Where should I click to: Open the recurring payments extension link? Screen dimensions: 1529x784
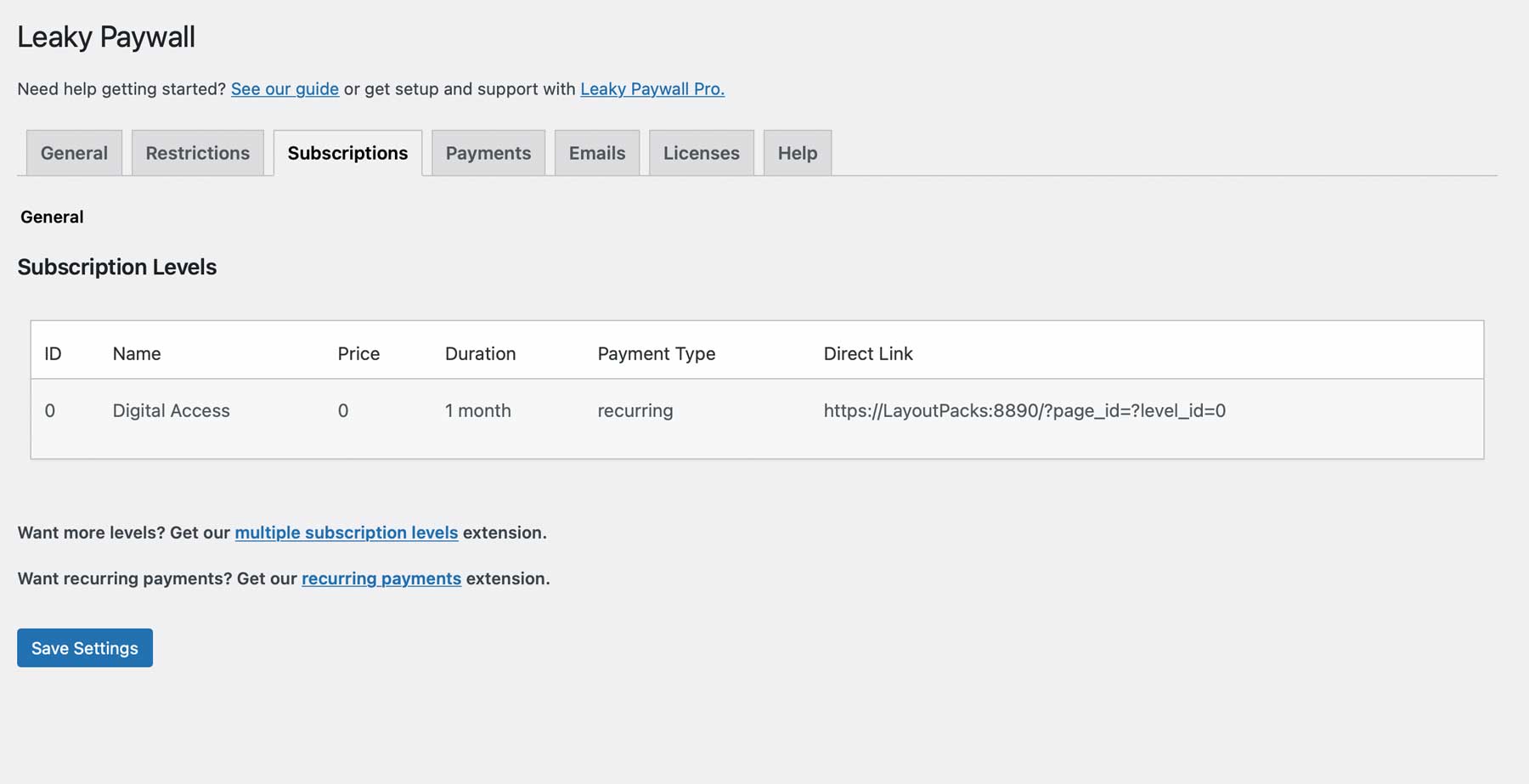381,578
